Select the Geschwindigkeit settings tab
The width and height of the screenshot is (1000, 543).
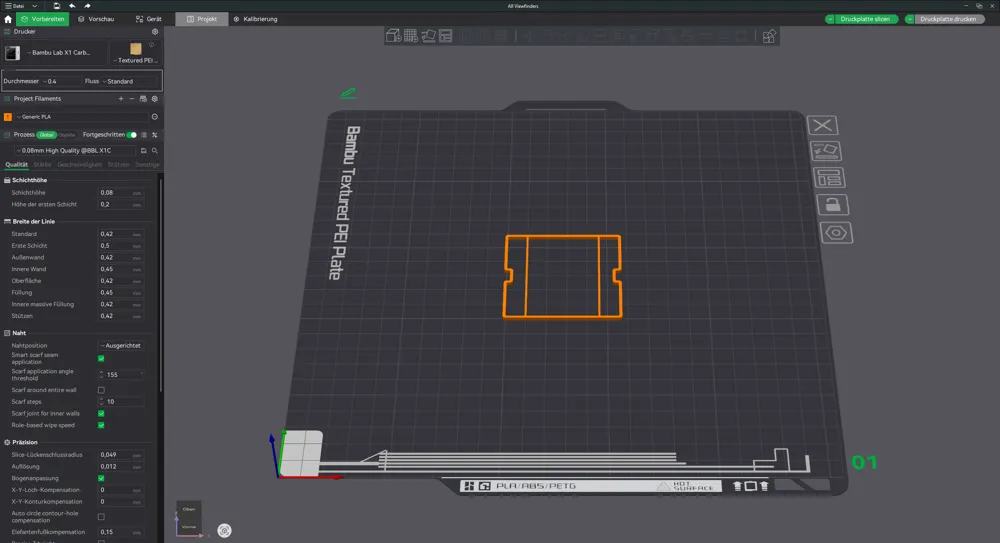79,165
